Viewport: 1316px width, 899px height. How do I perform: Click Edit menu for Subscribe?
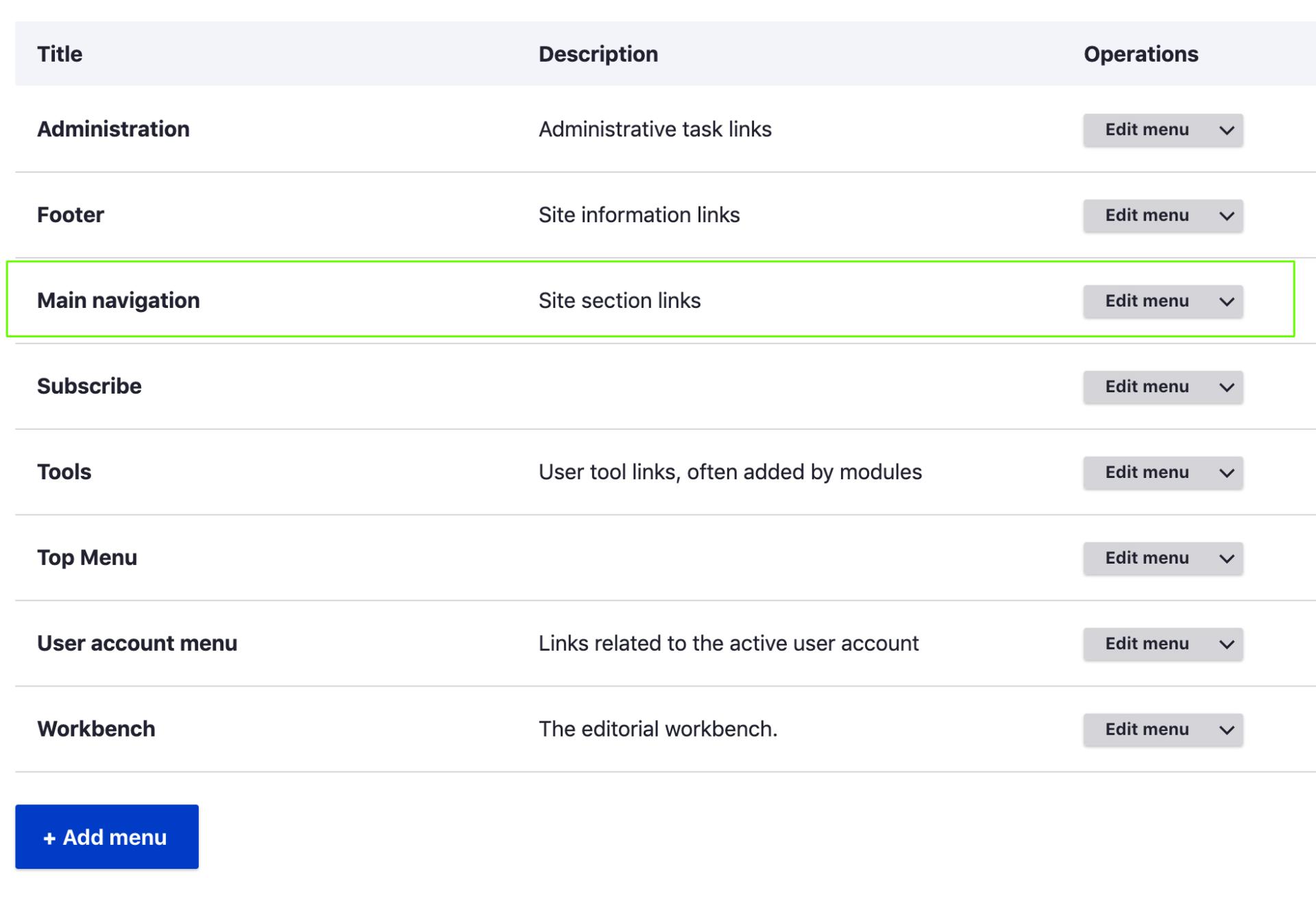(x=1147, y=387)
